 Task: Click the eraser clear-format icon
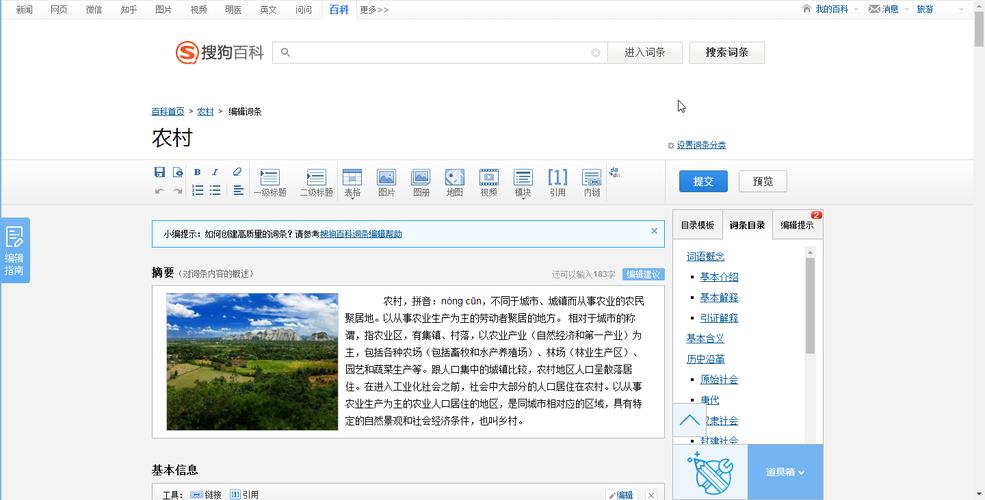[x=237, y=172]
